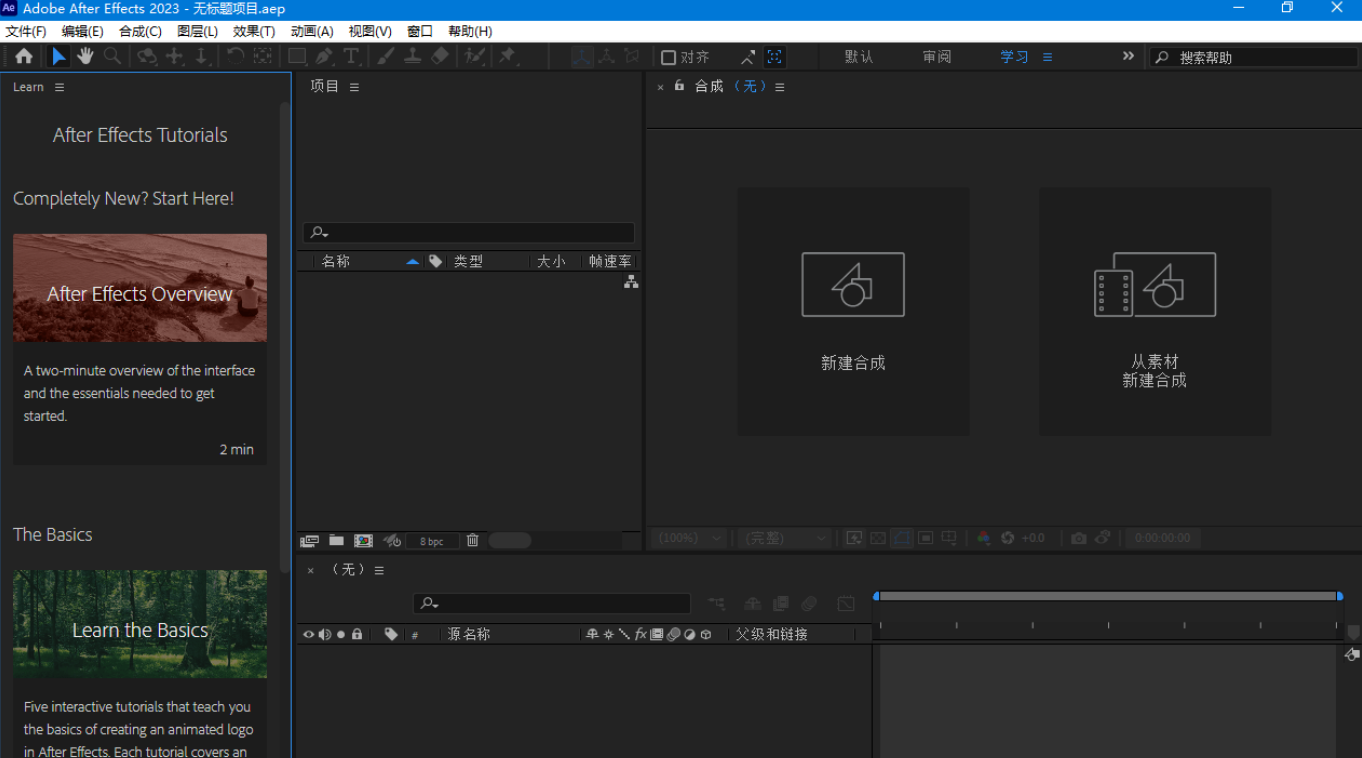
Task: Toggle the video eye column header in timeline
Action: pos(309,634)
